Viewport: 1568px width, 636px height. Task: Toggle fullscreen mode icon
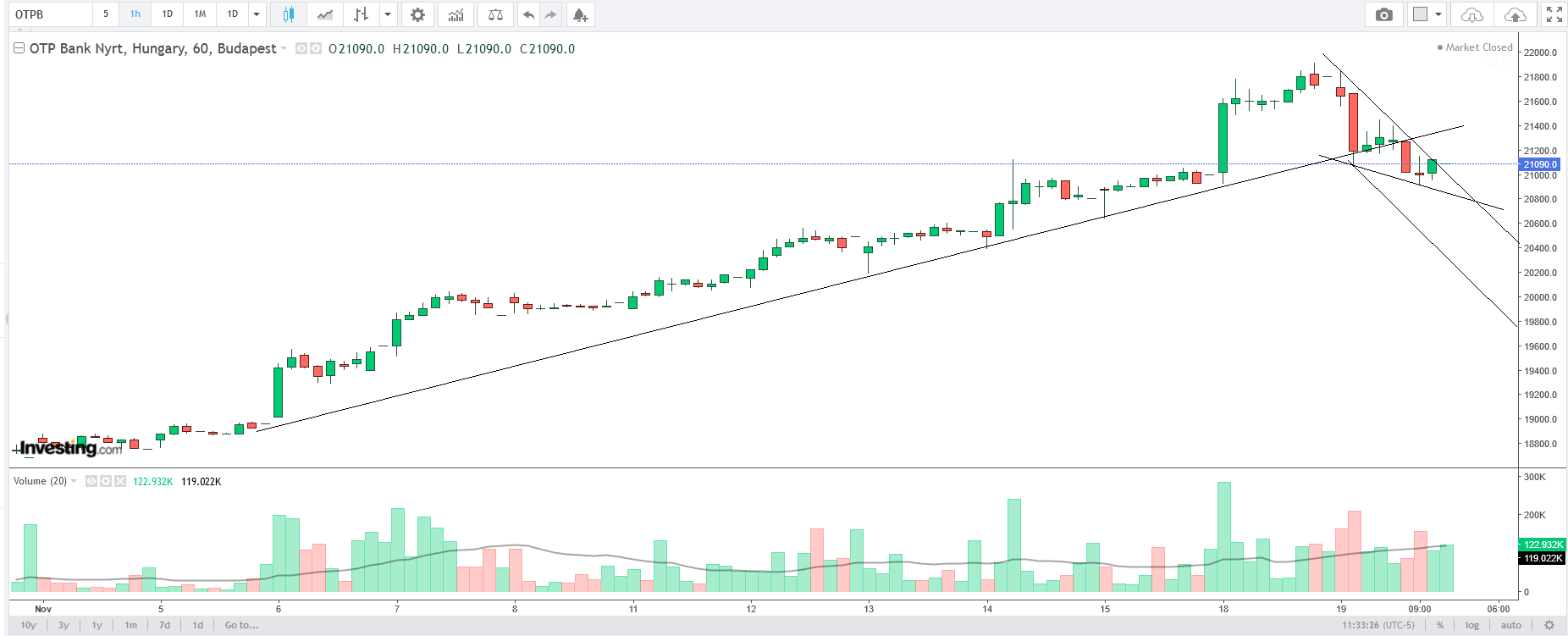(1554, 14)
